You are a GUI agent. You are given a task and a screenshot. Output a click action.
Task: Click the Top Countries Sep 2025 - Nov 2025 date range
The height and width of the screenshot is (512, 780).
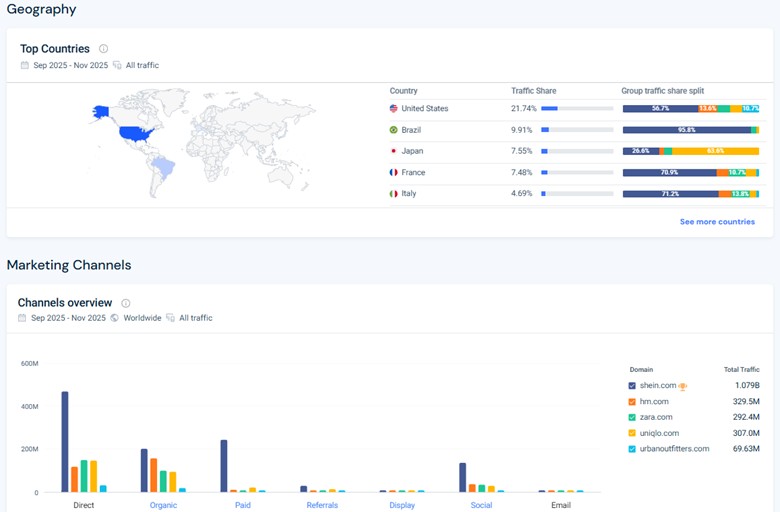71,65
